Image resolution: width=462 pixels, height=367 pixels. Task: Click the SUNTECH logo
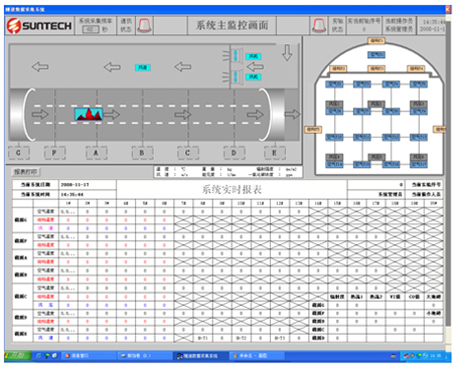pos(39,26)
